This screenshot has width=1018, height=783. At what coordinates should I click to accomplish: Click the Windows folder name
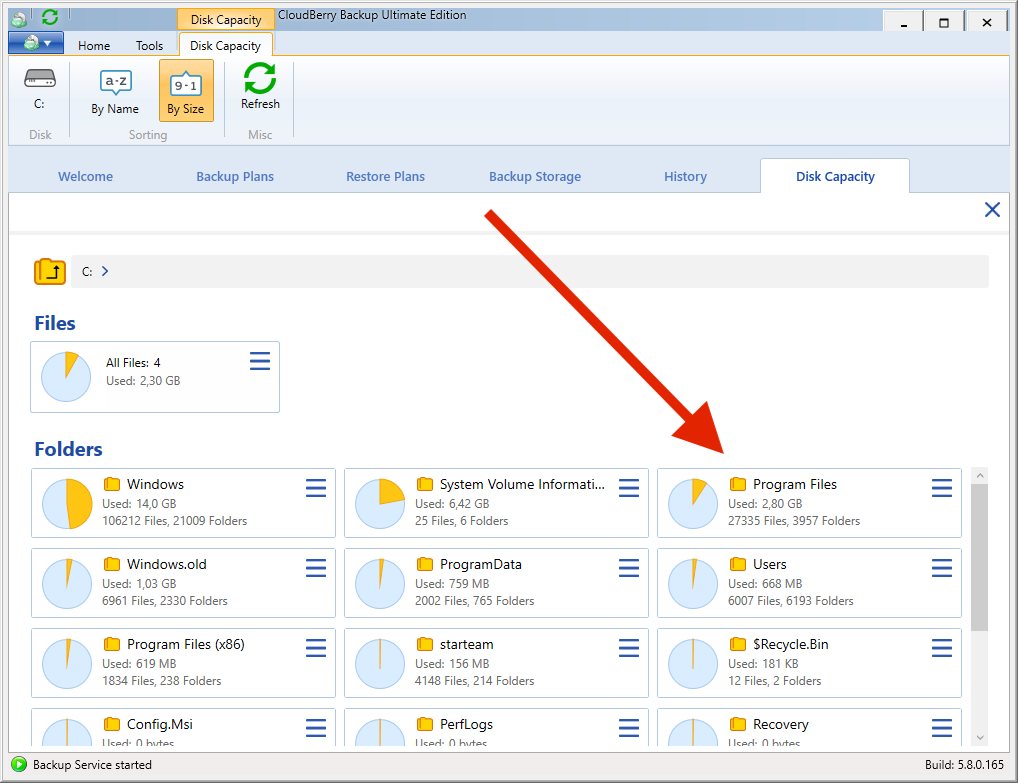coord(155,484)
